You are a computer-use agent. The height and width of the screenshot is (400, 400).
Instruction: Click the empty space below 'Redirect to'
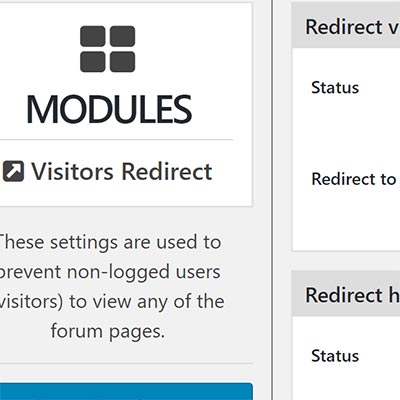[346, 220]
